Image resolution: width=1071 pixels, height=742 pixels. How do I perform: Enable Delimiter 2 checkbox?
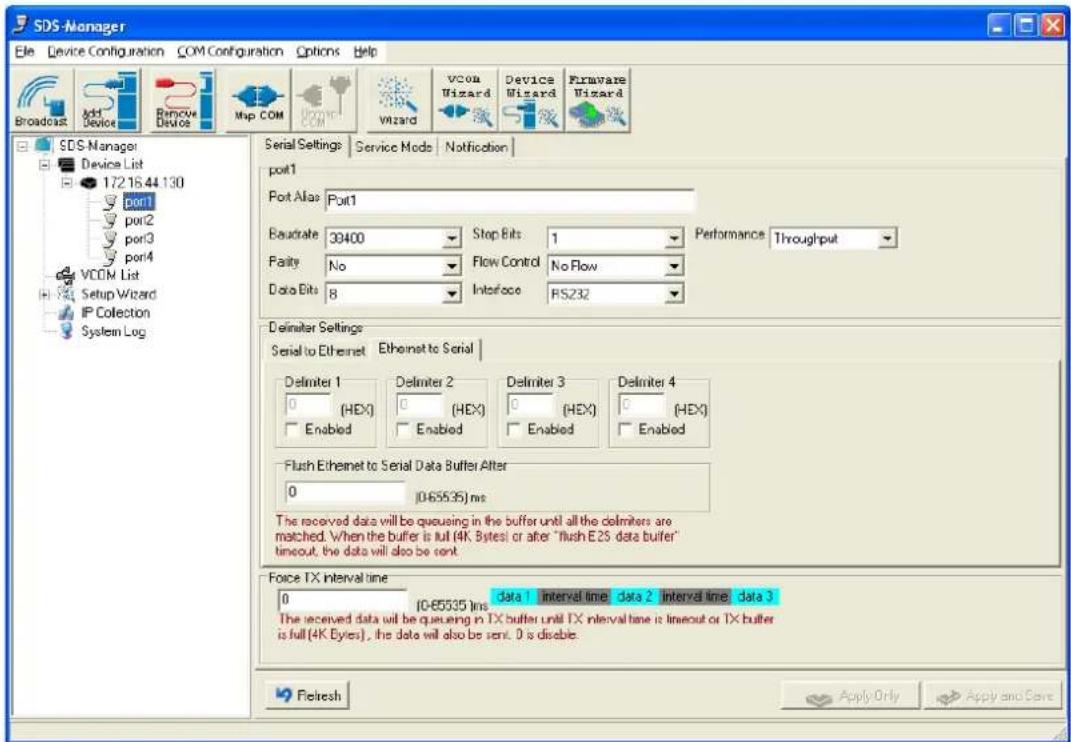[404, 430]
